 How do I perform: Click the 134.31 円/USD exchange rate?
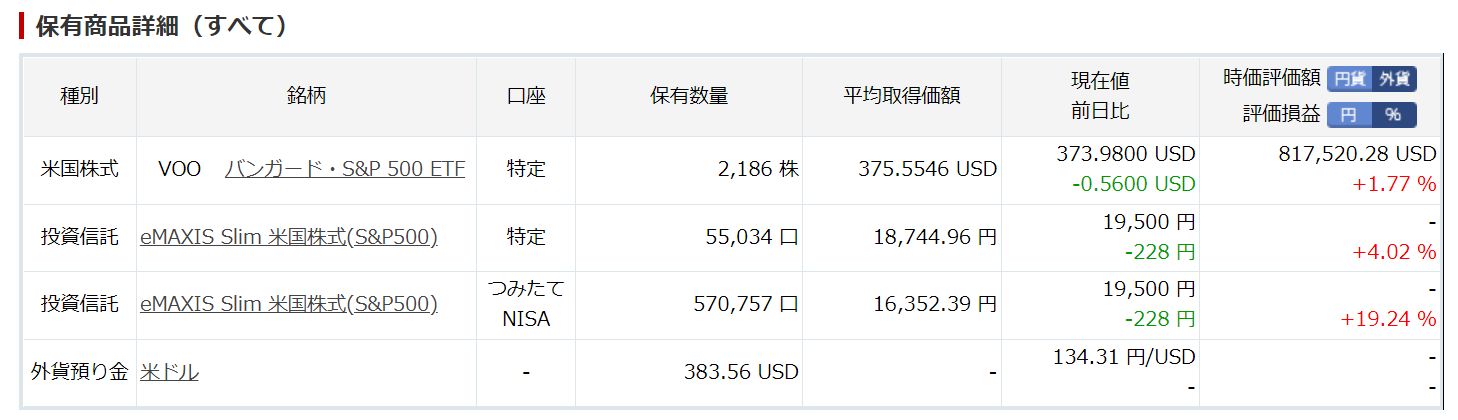point(1124,357)
